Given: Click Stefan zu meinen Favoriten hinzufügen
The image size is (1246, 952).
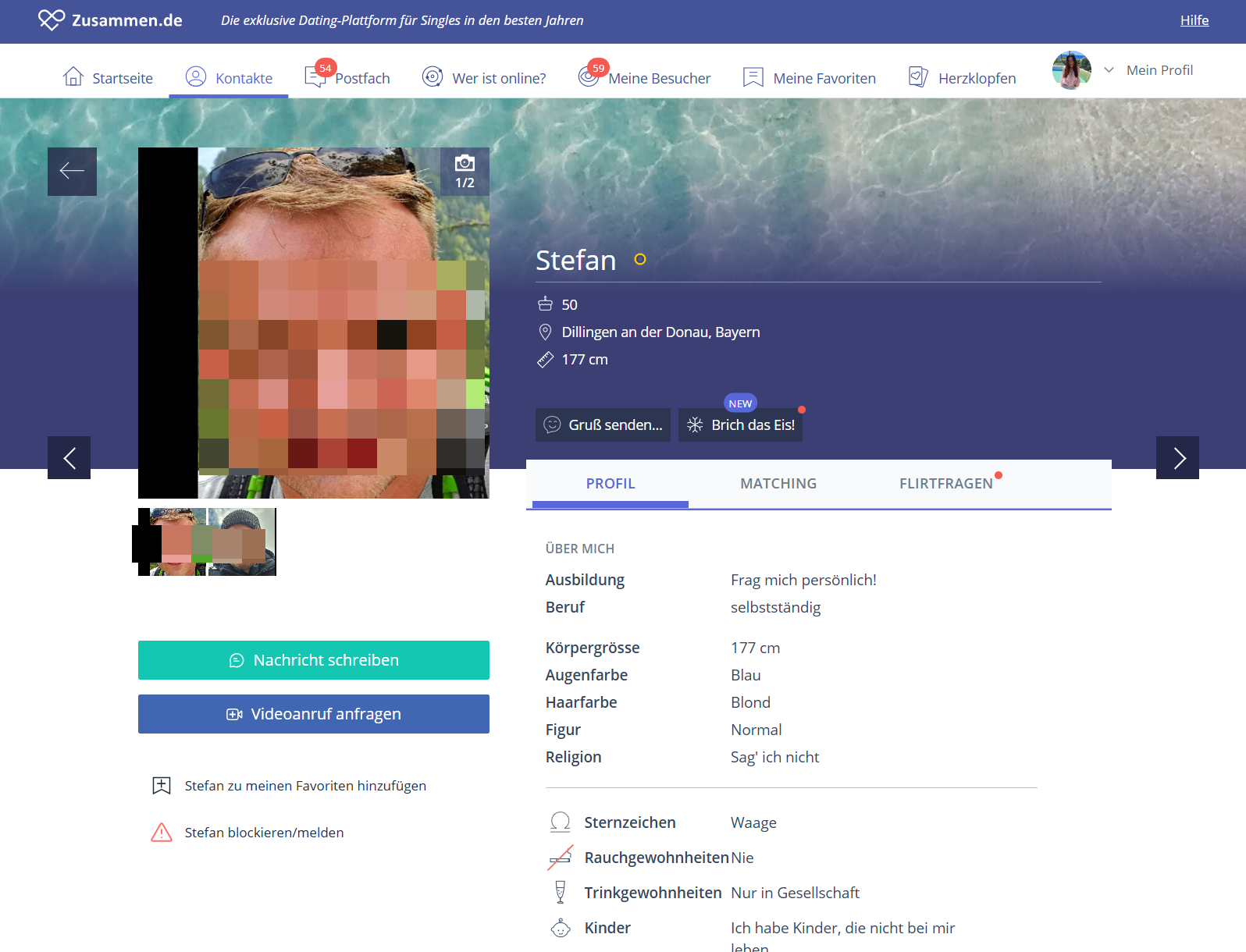Looking at the screenshot, I should [x=305, y=786].
